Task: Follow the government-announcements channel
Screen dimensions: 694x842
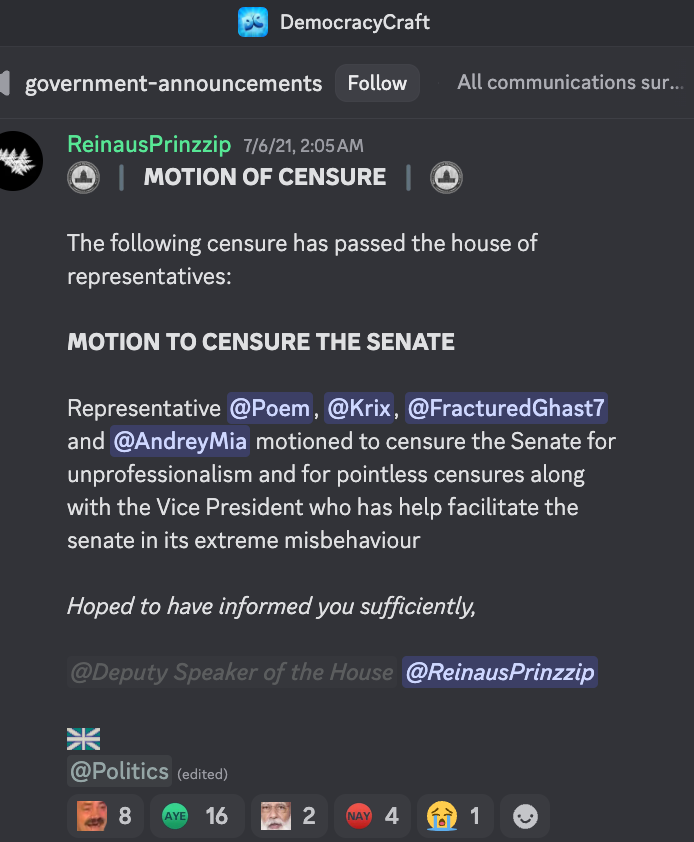Action: 377,83
